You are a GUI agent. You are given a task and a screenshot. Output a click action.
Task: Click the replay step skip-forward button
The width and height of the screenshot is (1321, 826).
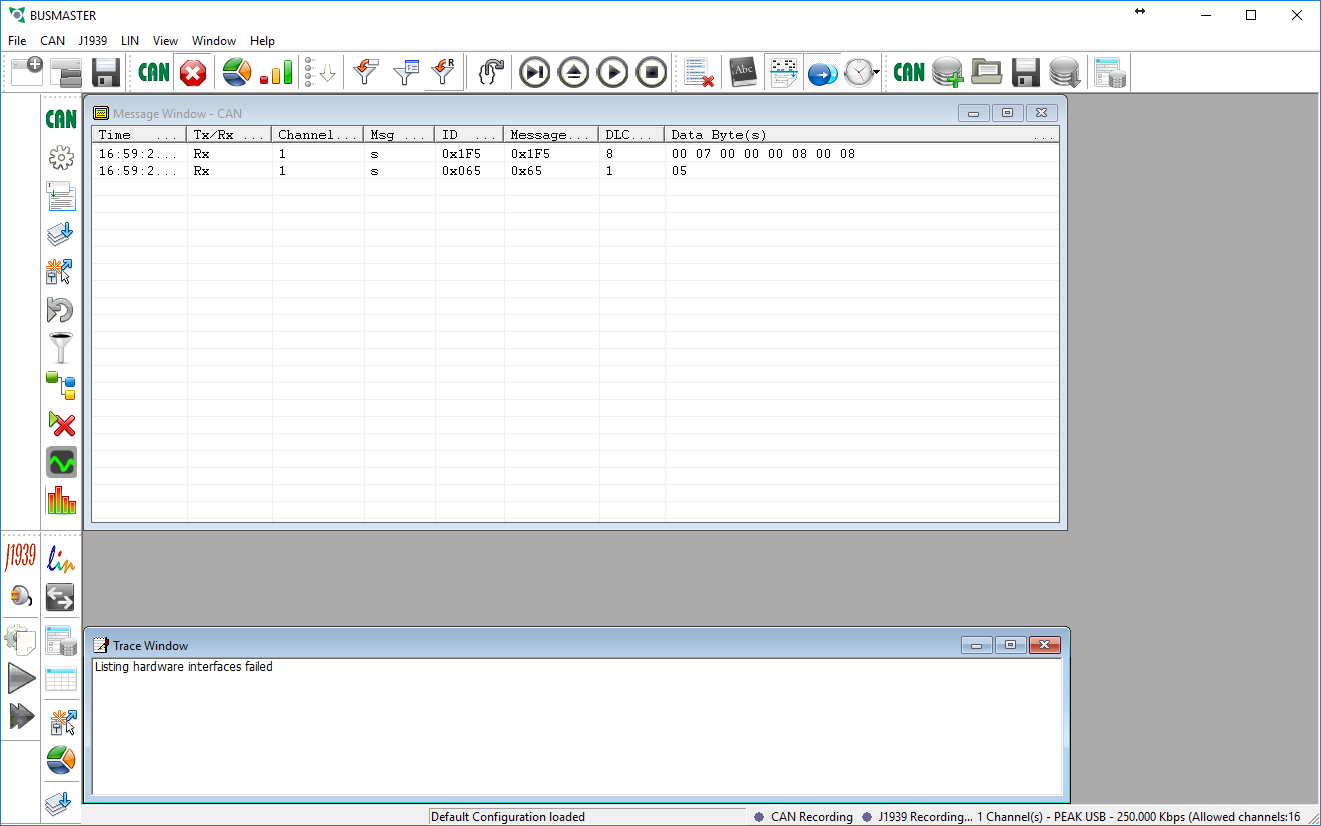click(x=535, y=72)
